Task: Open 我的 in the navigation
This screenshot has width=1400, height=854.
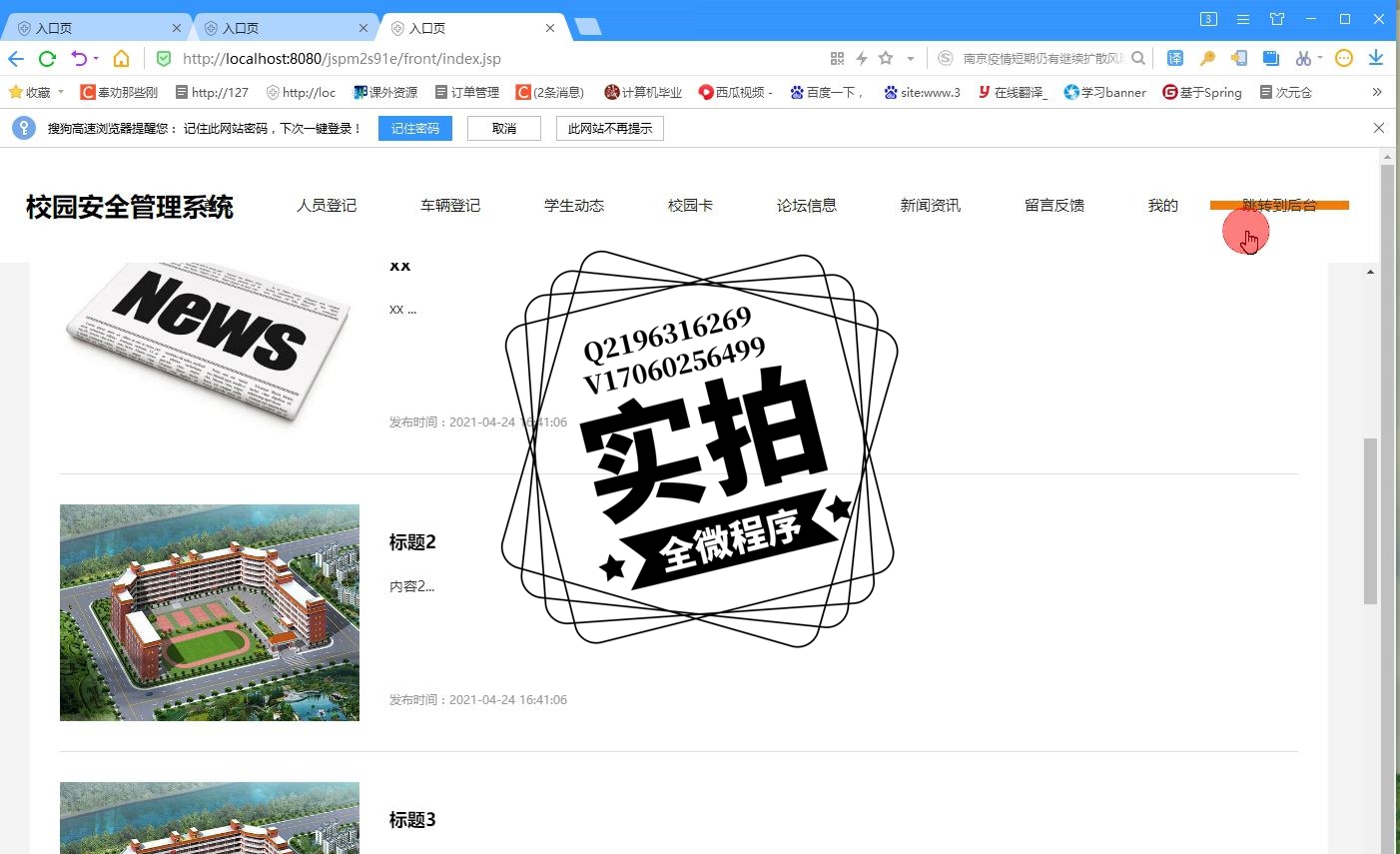Action: (1163, 205)
